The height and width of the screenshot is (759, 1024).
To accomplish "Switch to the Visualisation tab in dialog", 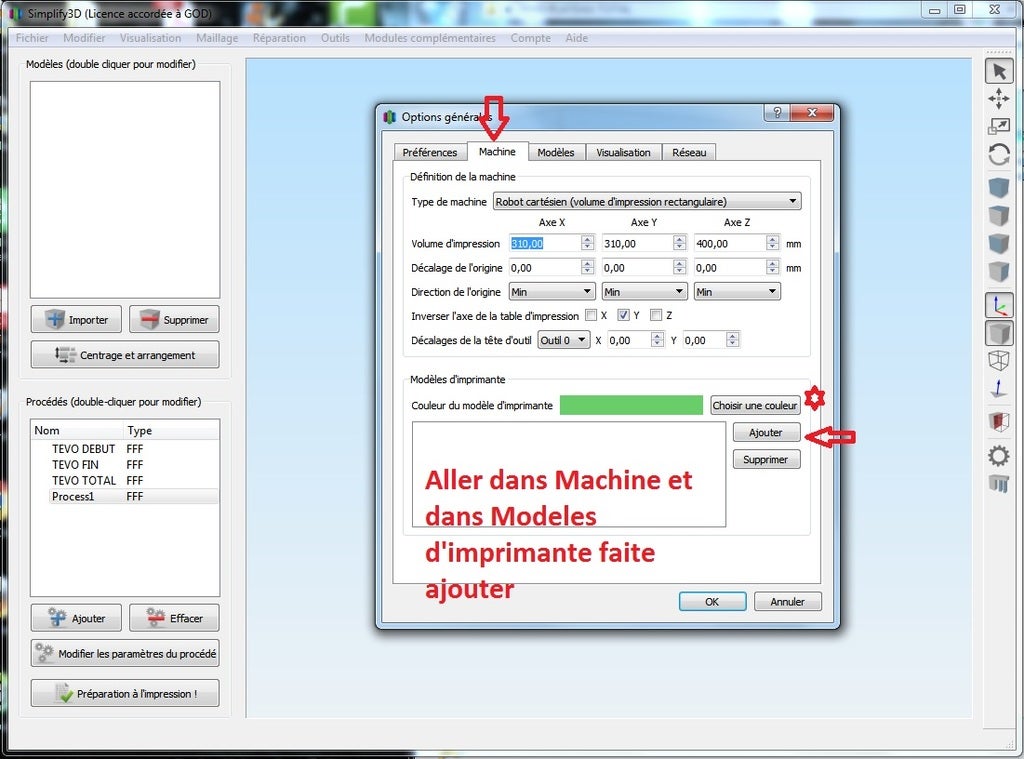I will tap(623, 152).
